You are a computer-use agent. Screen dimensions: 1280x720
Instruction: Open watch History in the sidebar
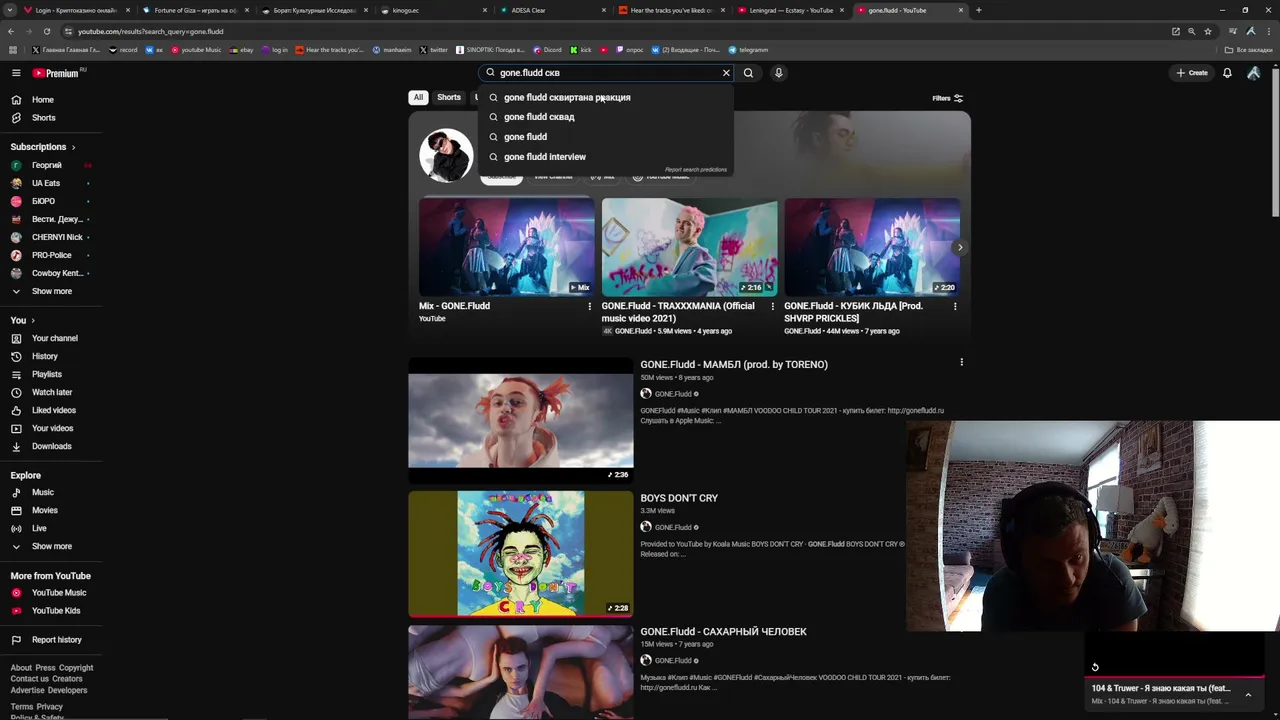point(49,356)
